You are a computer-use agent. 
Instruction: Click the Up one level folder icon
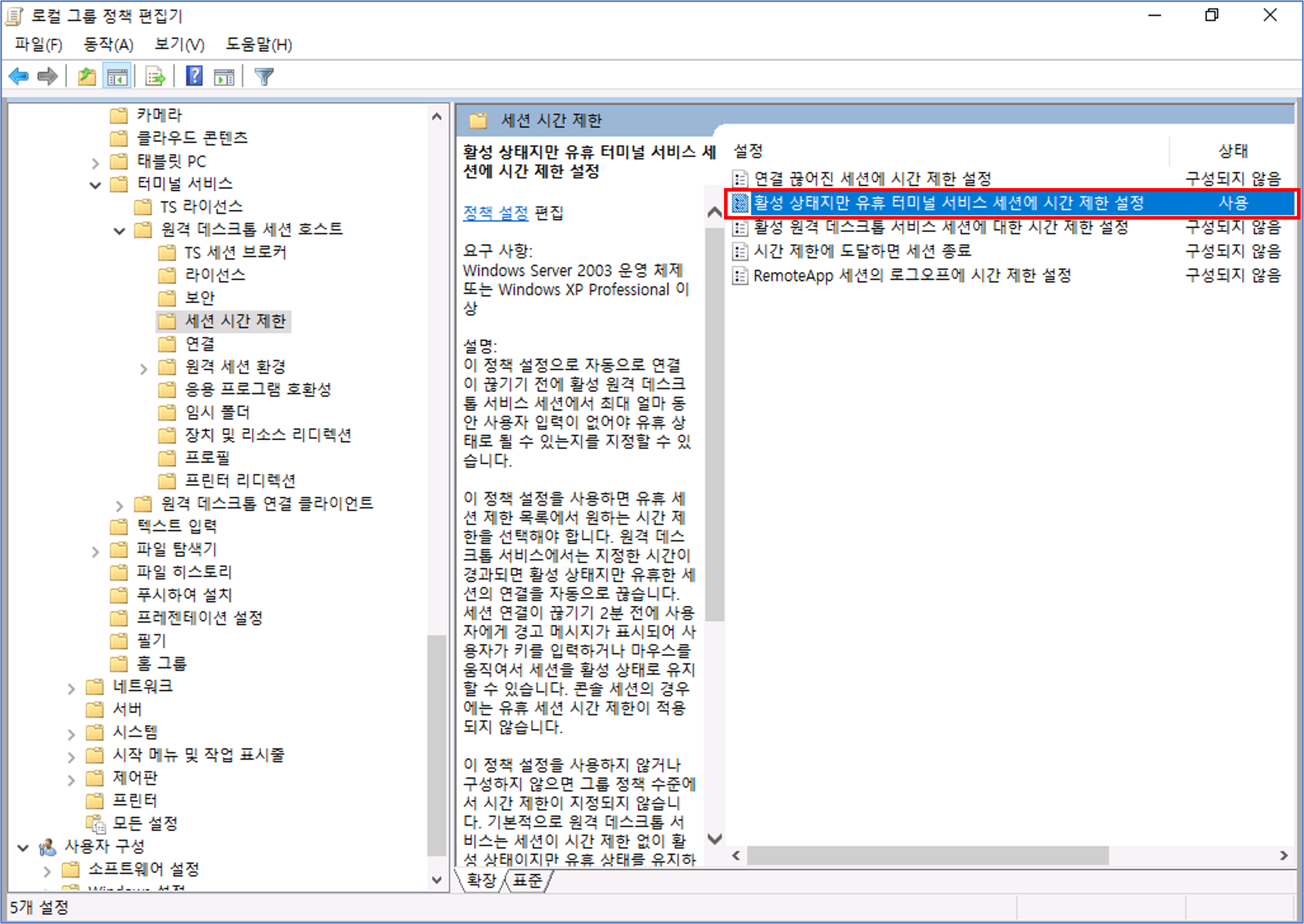tap(87, 76)
